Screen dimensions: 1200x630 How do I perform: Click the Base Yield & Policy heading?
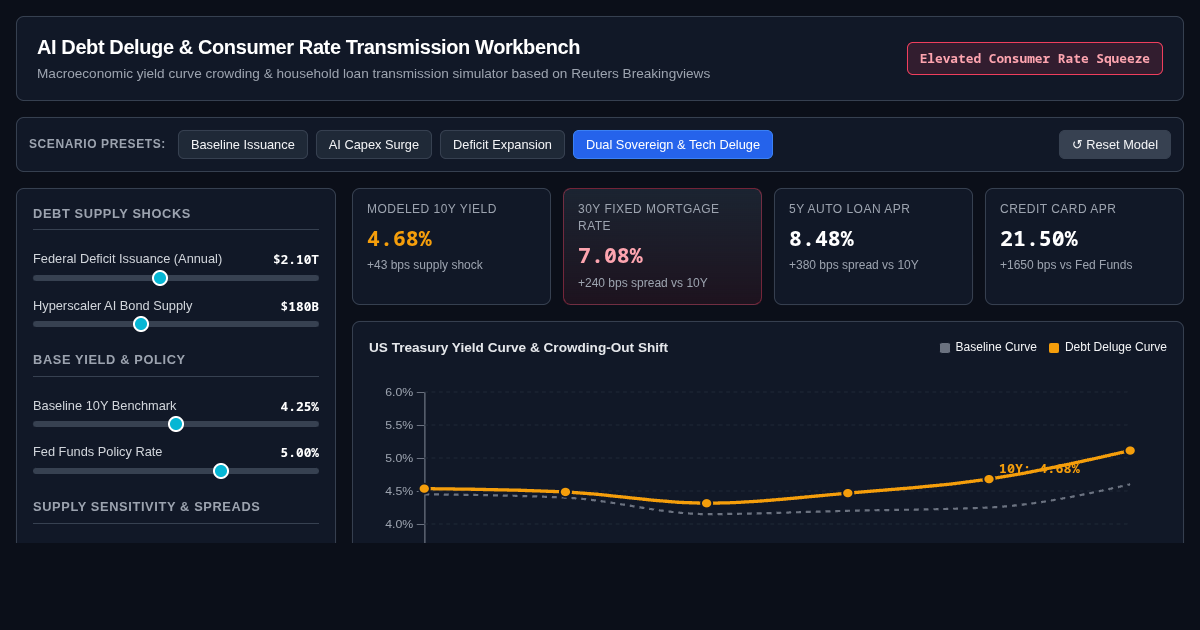[109, 359]
